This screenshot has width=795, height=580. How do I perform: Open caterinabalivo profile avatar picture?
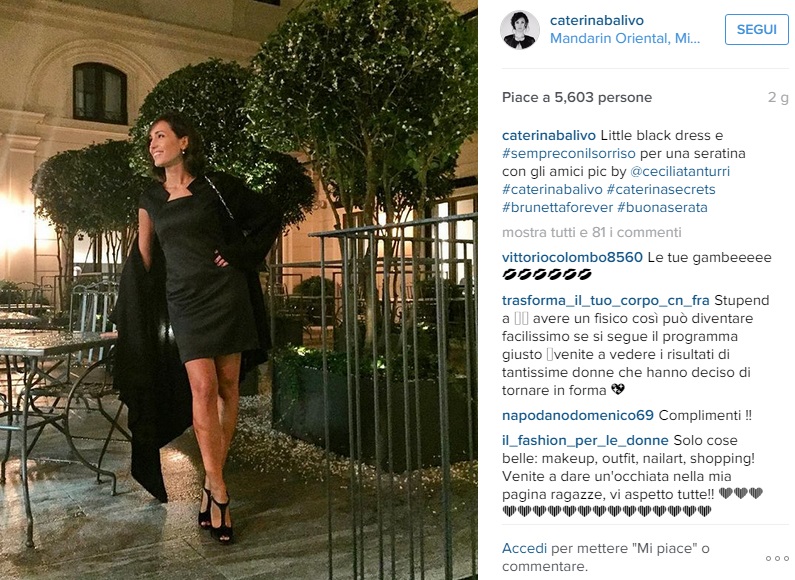point(520,29)
